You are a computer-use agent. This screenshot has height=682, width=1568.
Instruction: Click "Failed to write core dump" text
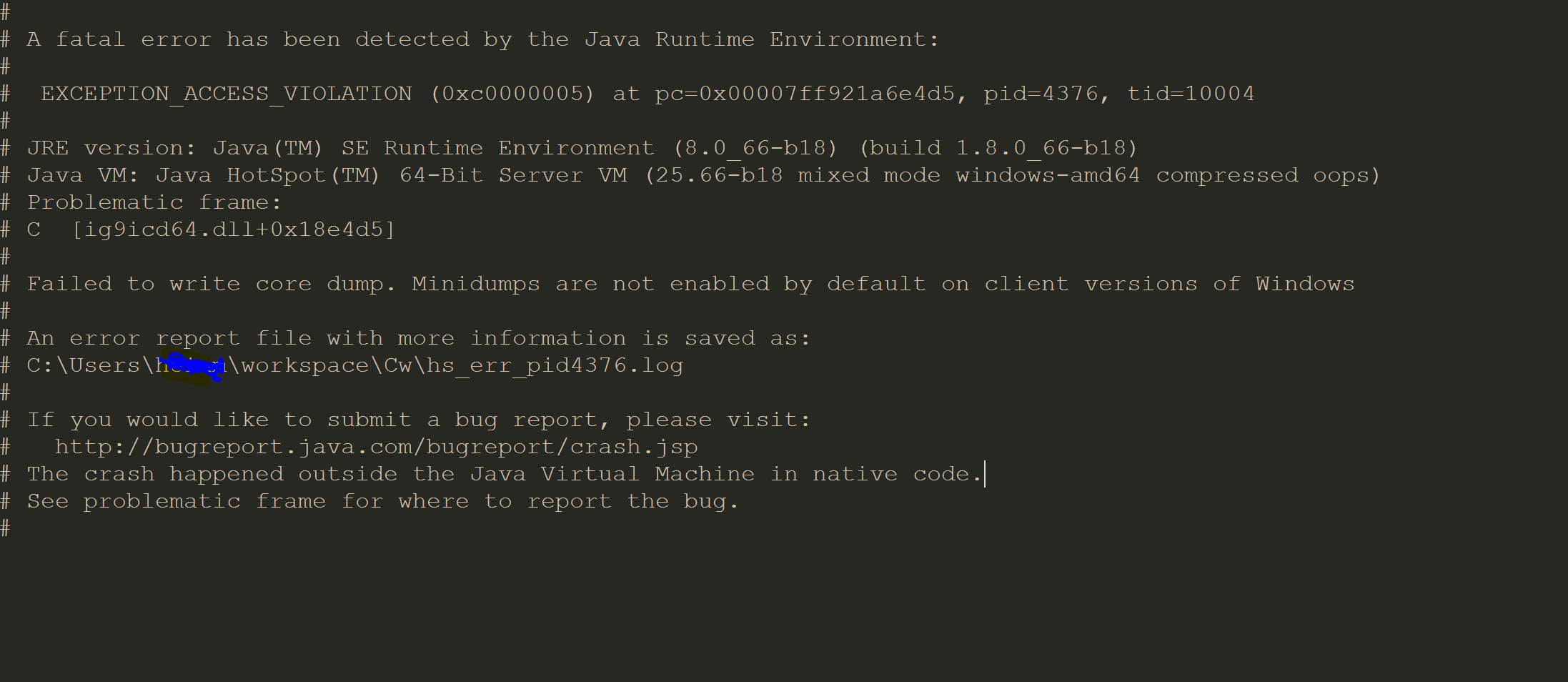[210, 284]
